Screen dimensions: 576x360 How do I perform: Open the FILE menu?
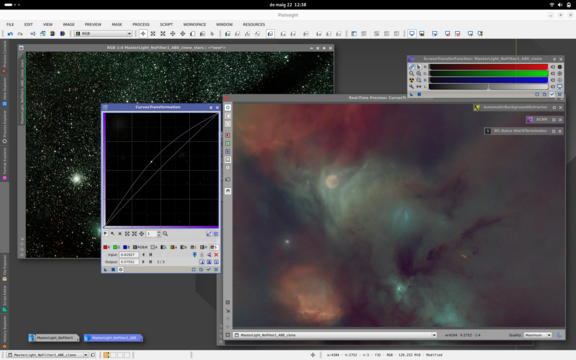(10, 24)
